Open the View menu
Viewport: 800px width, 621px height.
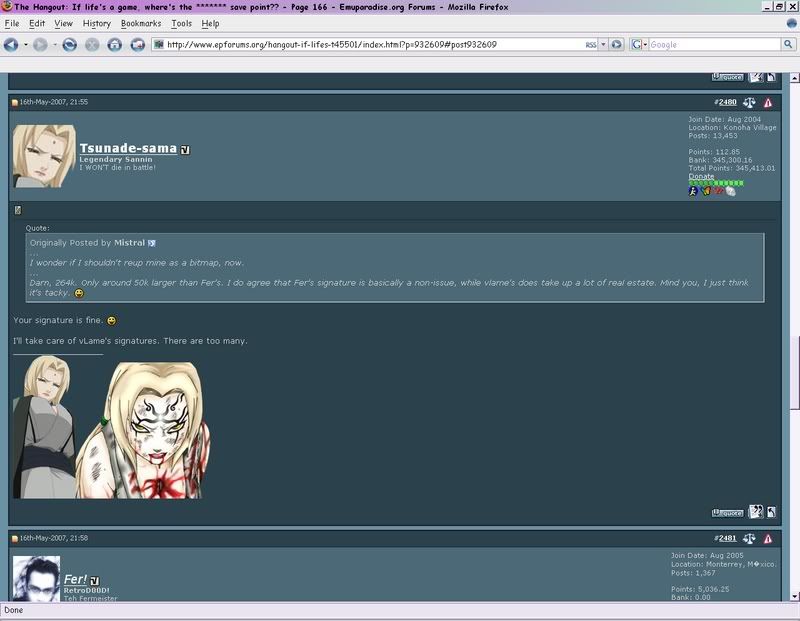point(63,23)
